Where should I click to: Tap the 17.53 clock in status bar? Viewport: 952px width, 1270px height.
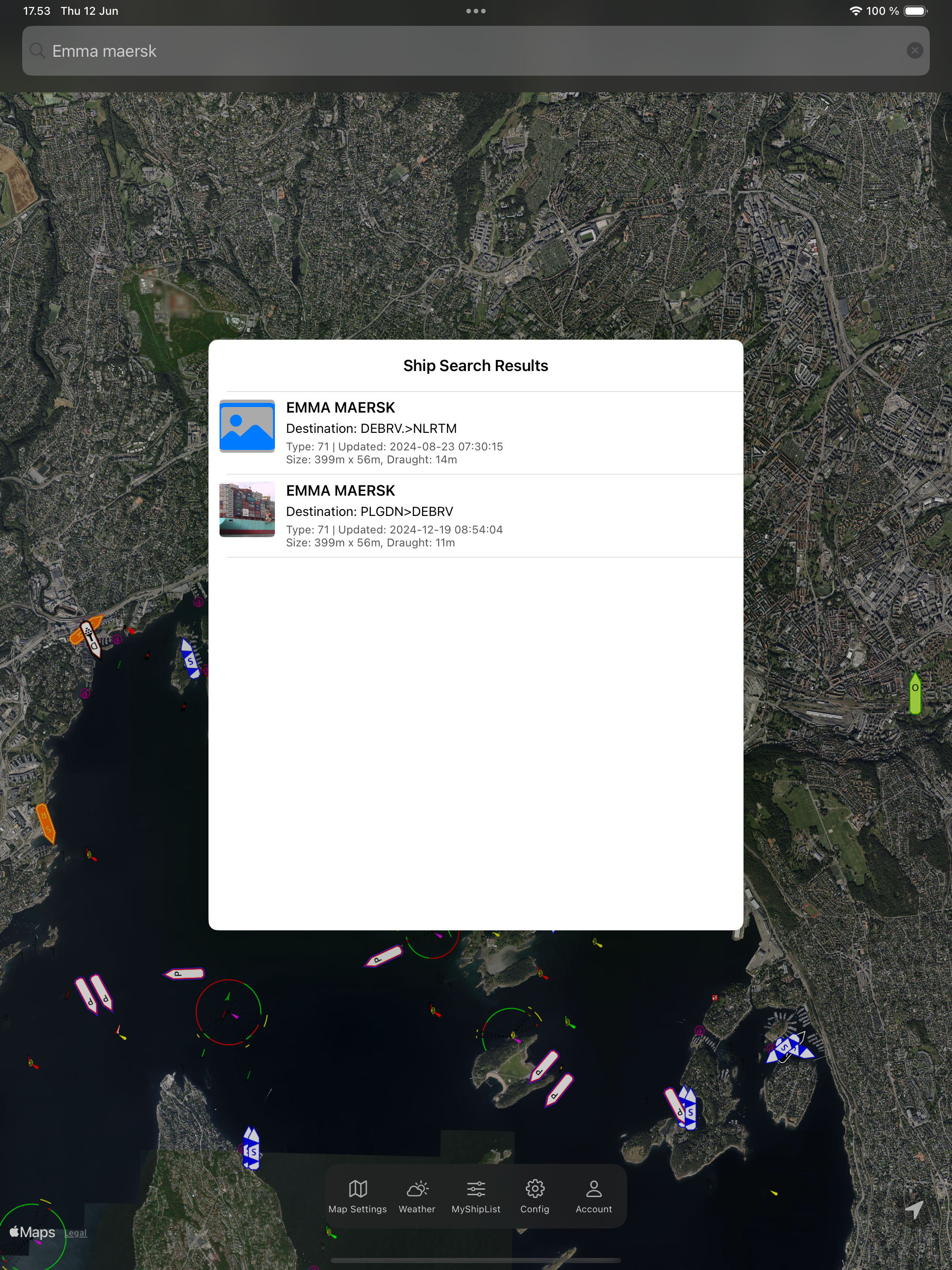click(x=37, y=11)
